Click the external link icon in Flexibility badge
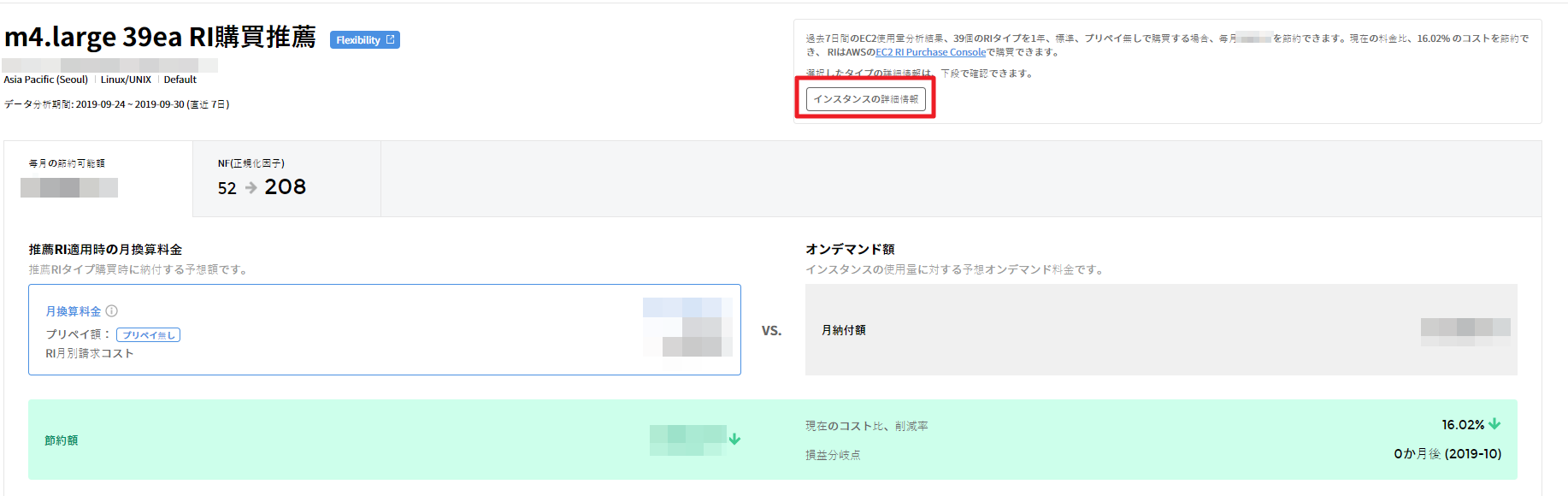Image resolution: width=1568 pixels, height=496 pixels. pyautogui.click(x=391, y=39)
